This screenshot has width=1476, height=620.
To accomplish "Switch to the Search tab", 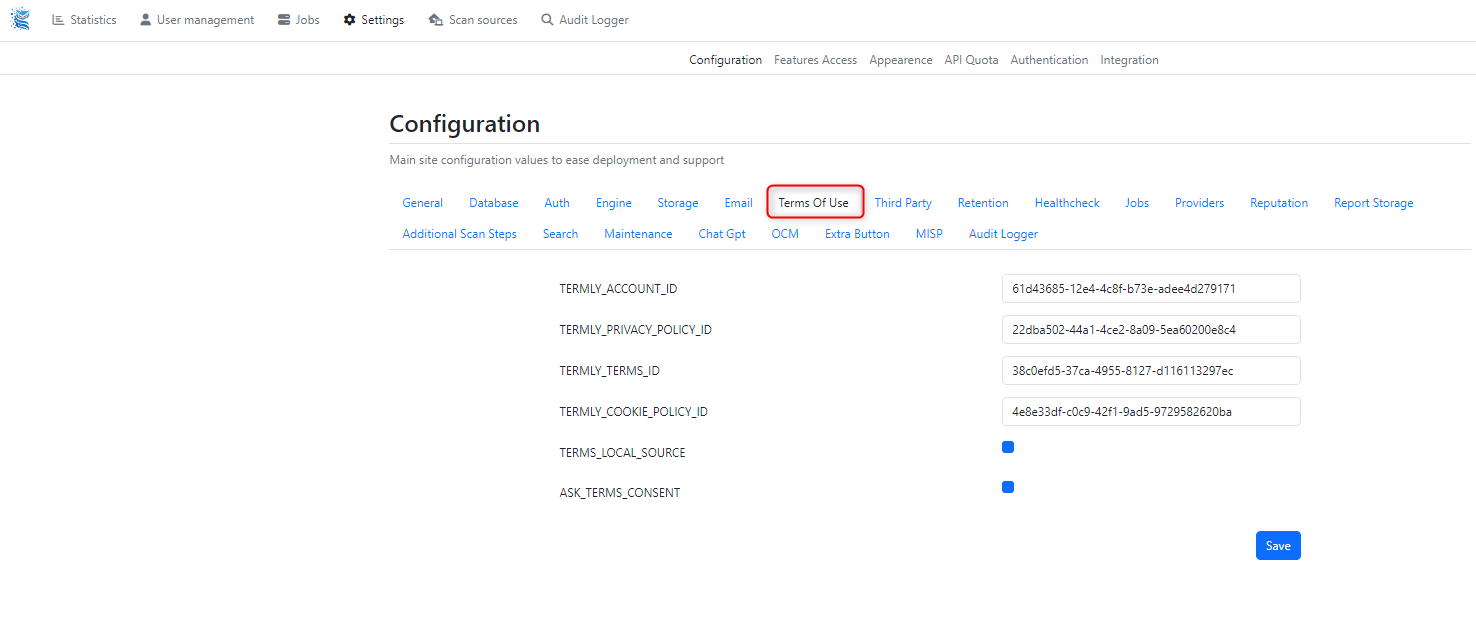I will [560, 234].
